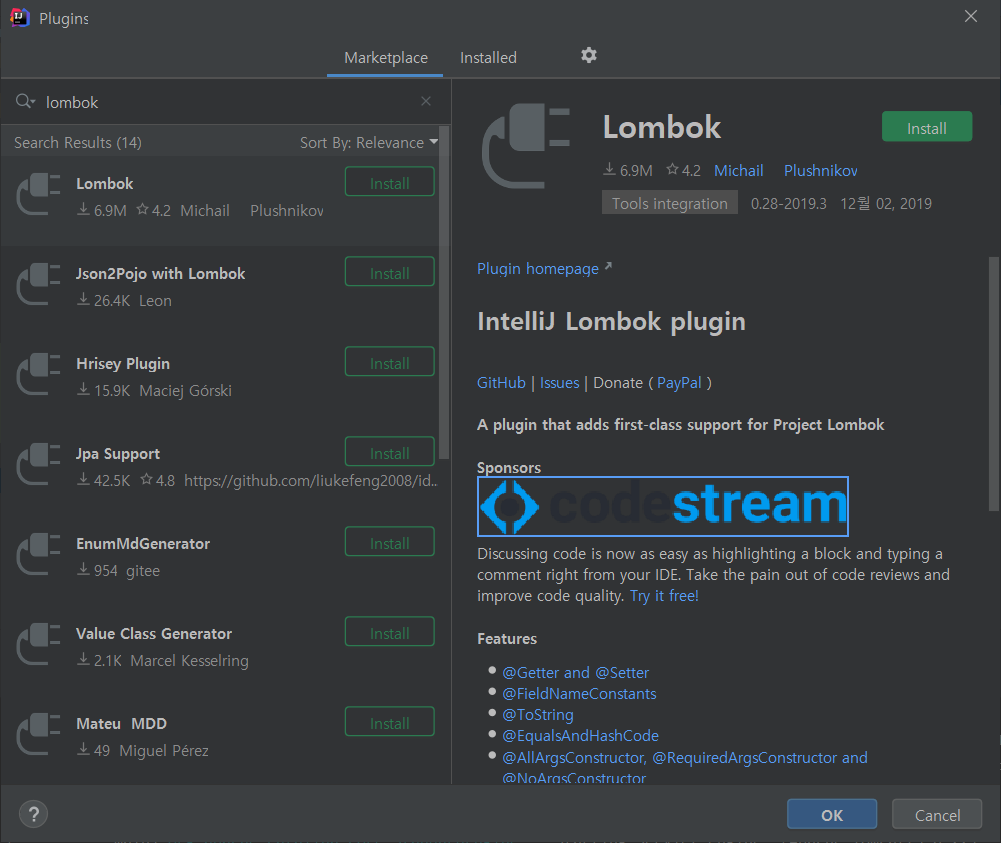Select the EnumMdGenerator row
Screen dimensions: 1001x843
[x=220, y=561]
